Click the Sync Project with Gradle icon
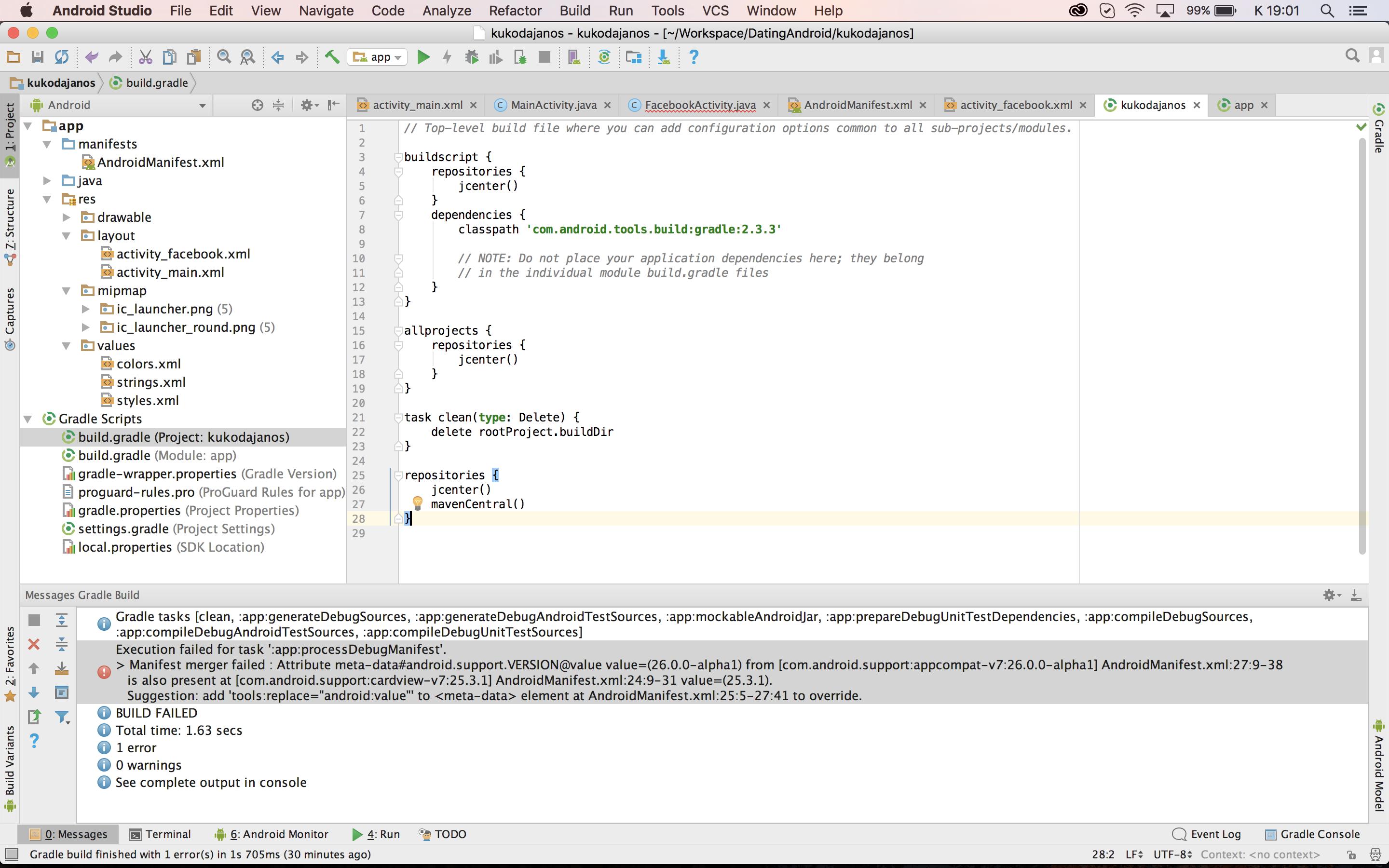Image resolution: width=1389 pixels, height=868 pixels. pyautogui.click(x=604, y=57)
